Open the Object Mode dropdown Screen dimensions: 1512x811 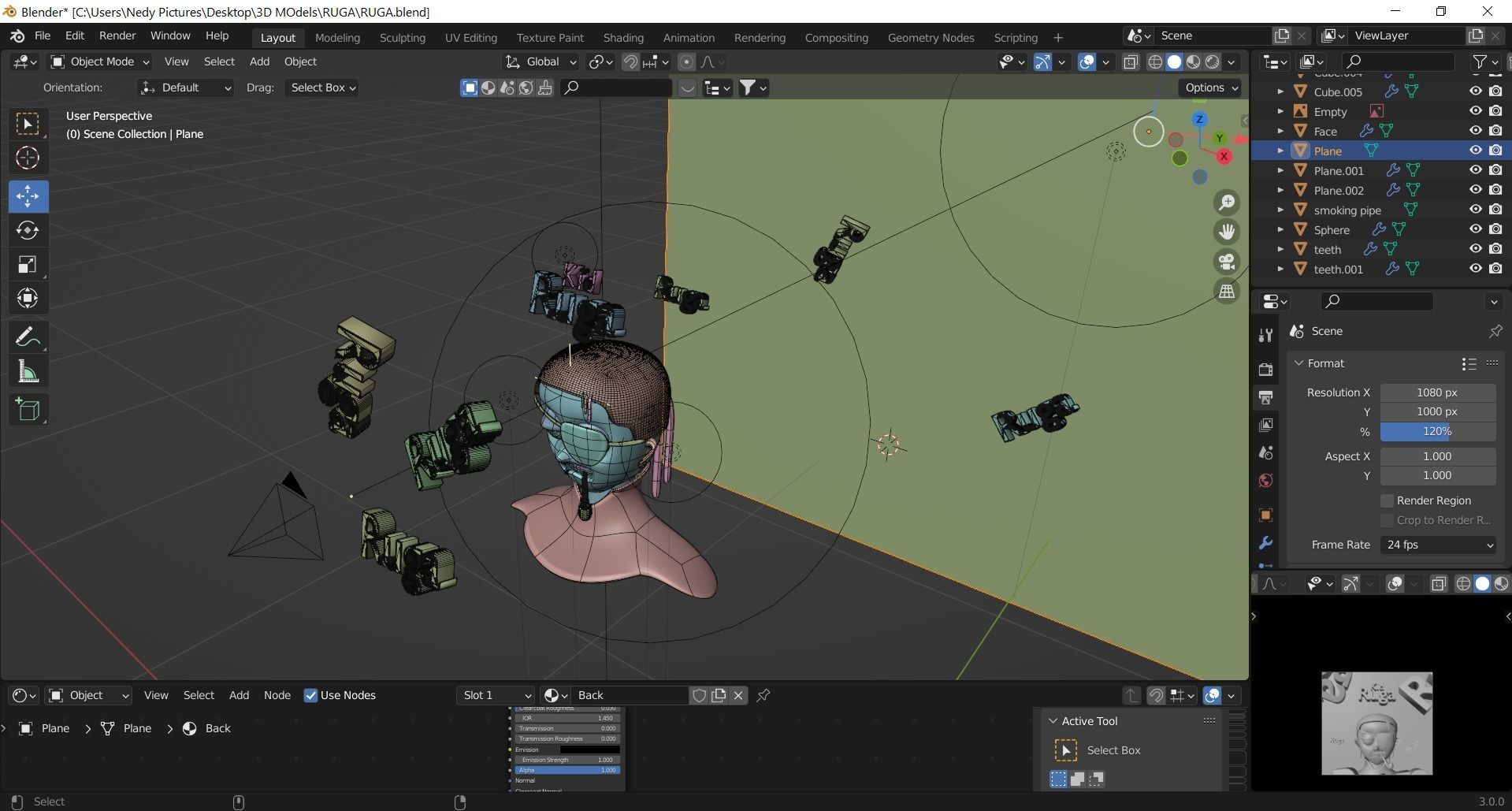pyautogui.click(x=99, y=61)
